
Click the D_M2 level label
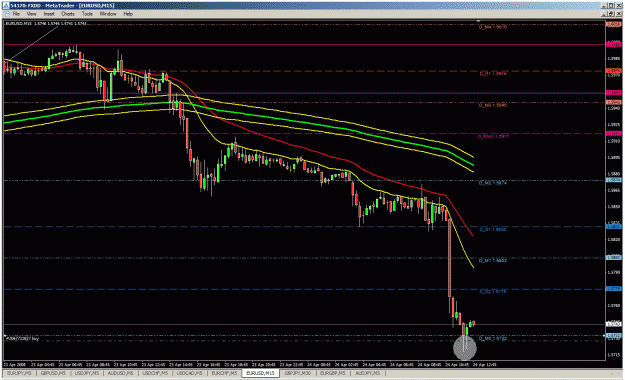tap(493, 183)
